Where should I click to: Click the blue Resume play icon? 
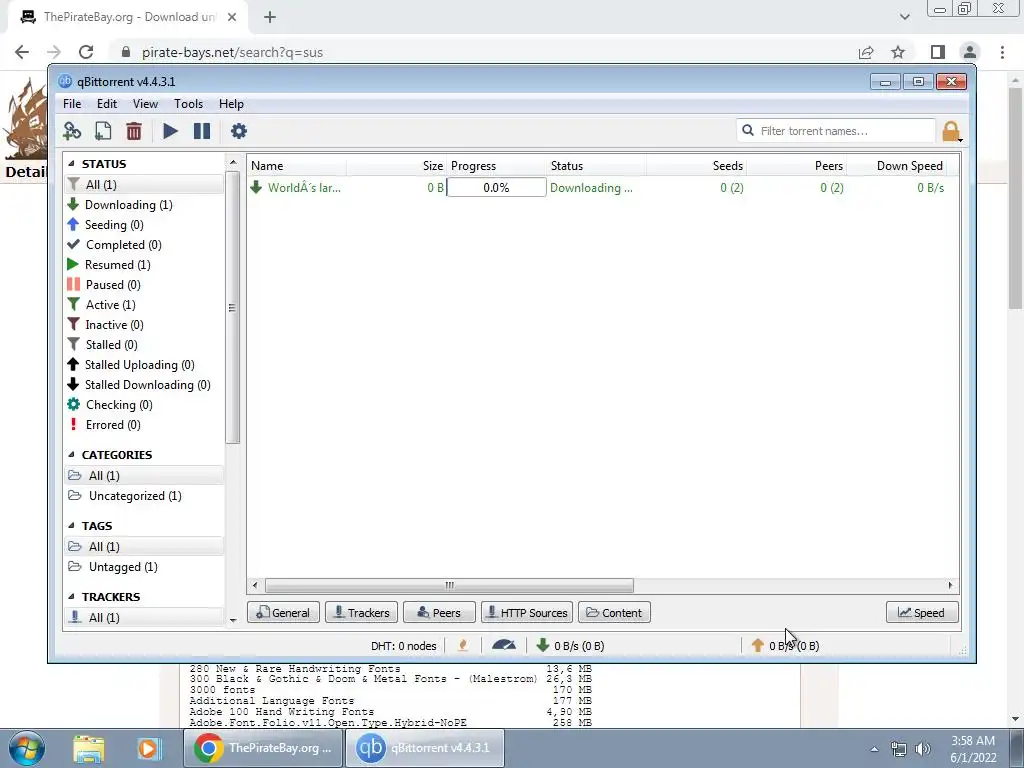tap(170, 131)
